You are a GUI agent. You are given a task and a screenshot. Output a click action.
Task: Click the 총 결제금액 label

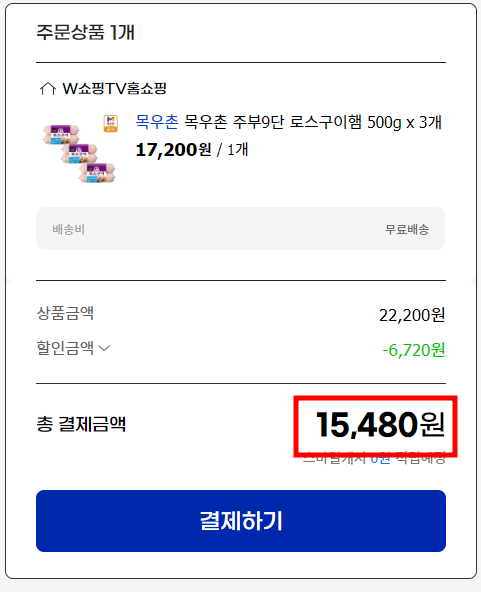81,424
